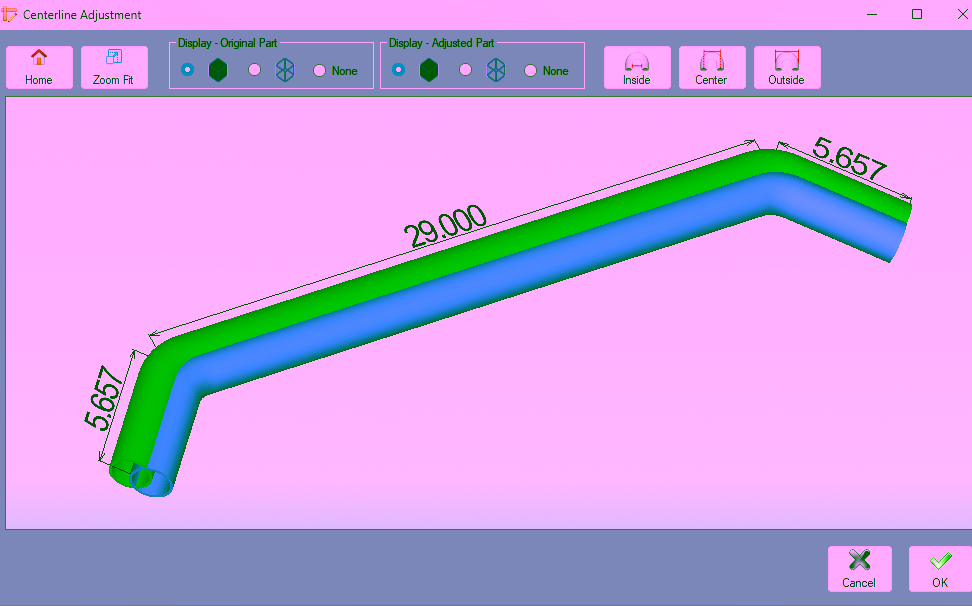Select None radio for Adjusted Part
The image size is (972, 606).
(530, 71)
